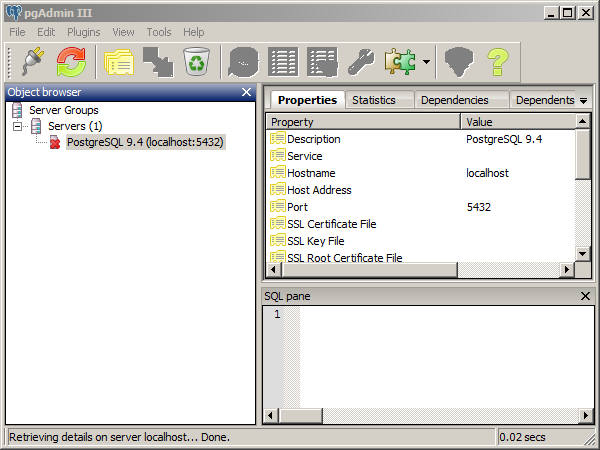Screen dimensions: 600x450
Task: Select the Host Address property row
Action: click(421, 190)
